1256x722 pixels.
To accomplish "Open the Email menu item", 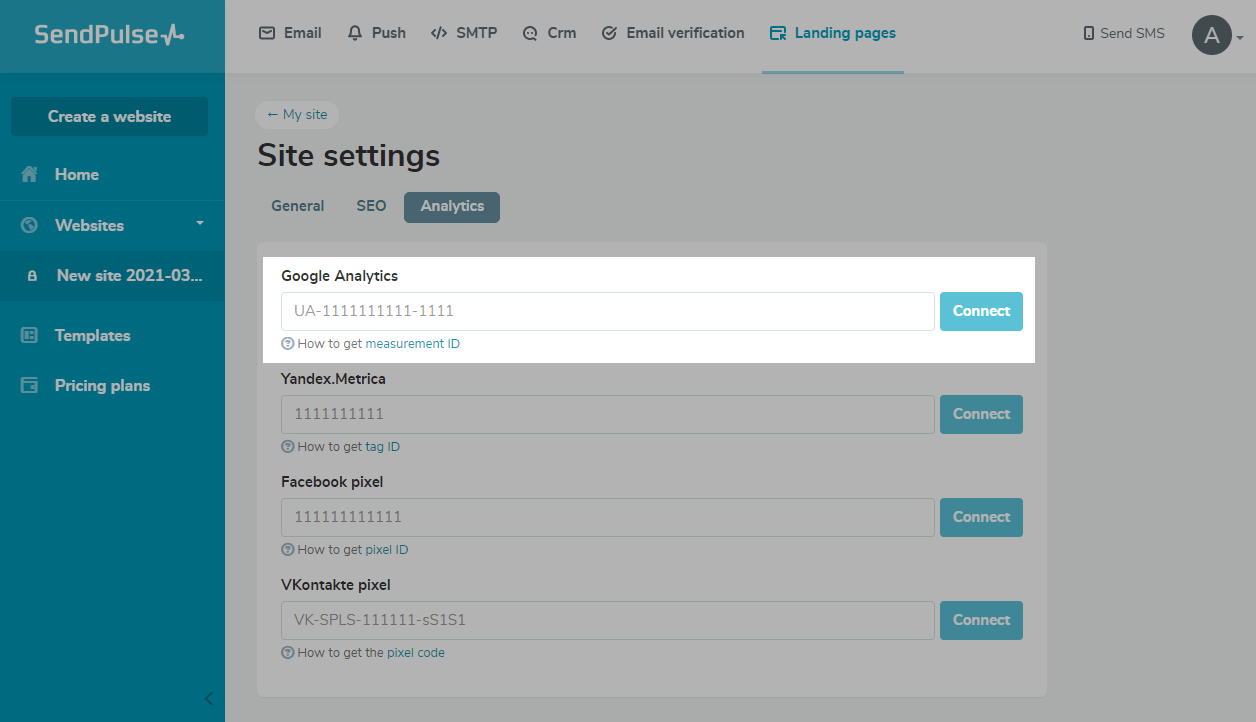I will coord(290,33).
